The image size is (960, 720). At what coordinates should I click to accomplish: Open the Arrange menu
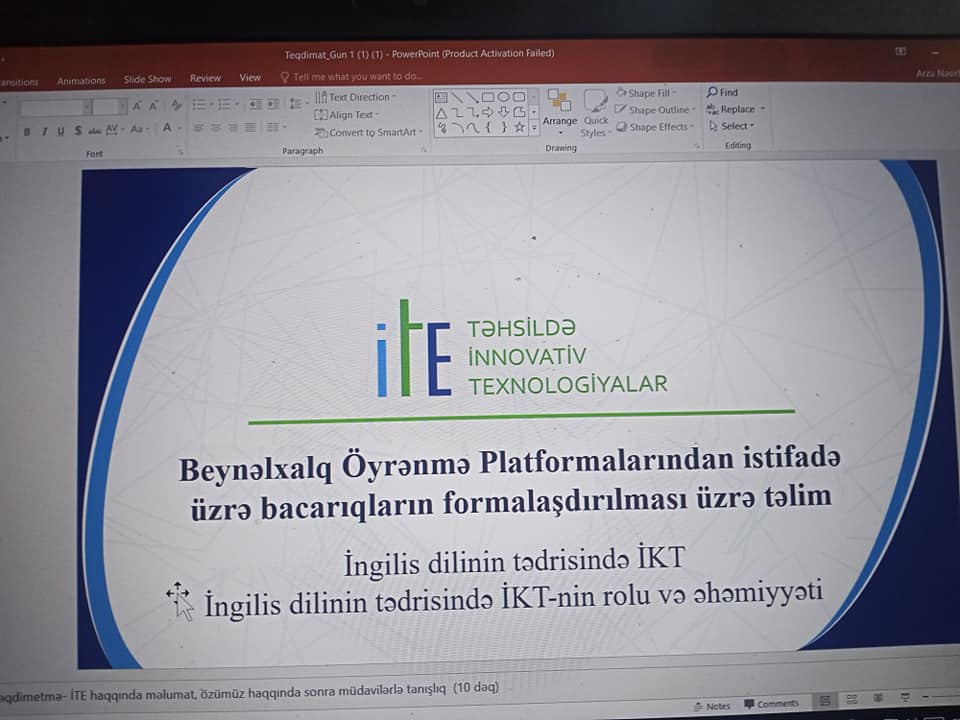click(560, 111)
